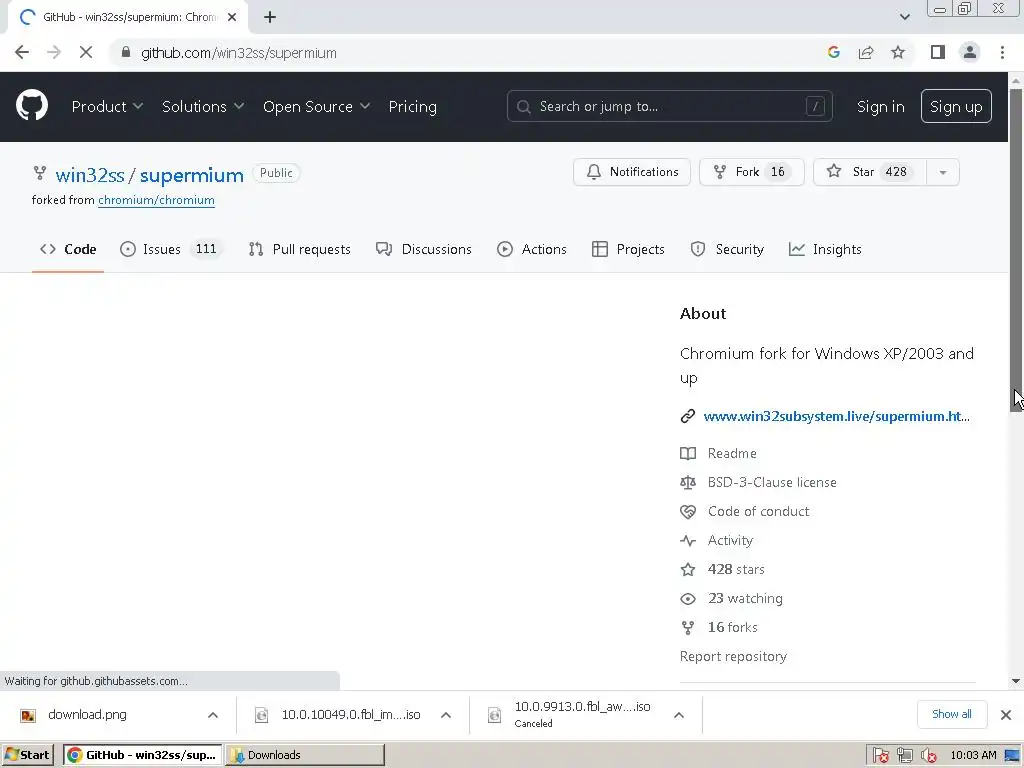Switch to the Pull requests tab
Screen dimensions: 1024x768
[x=300, y=249]
